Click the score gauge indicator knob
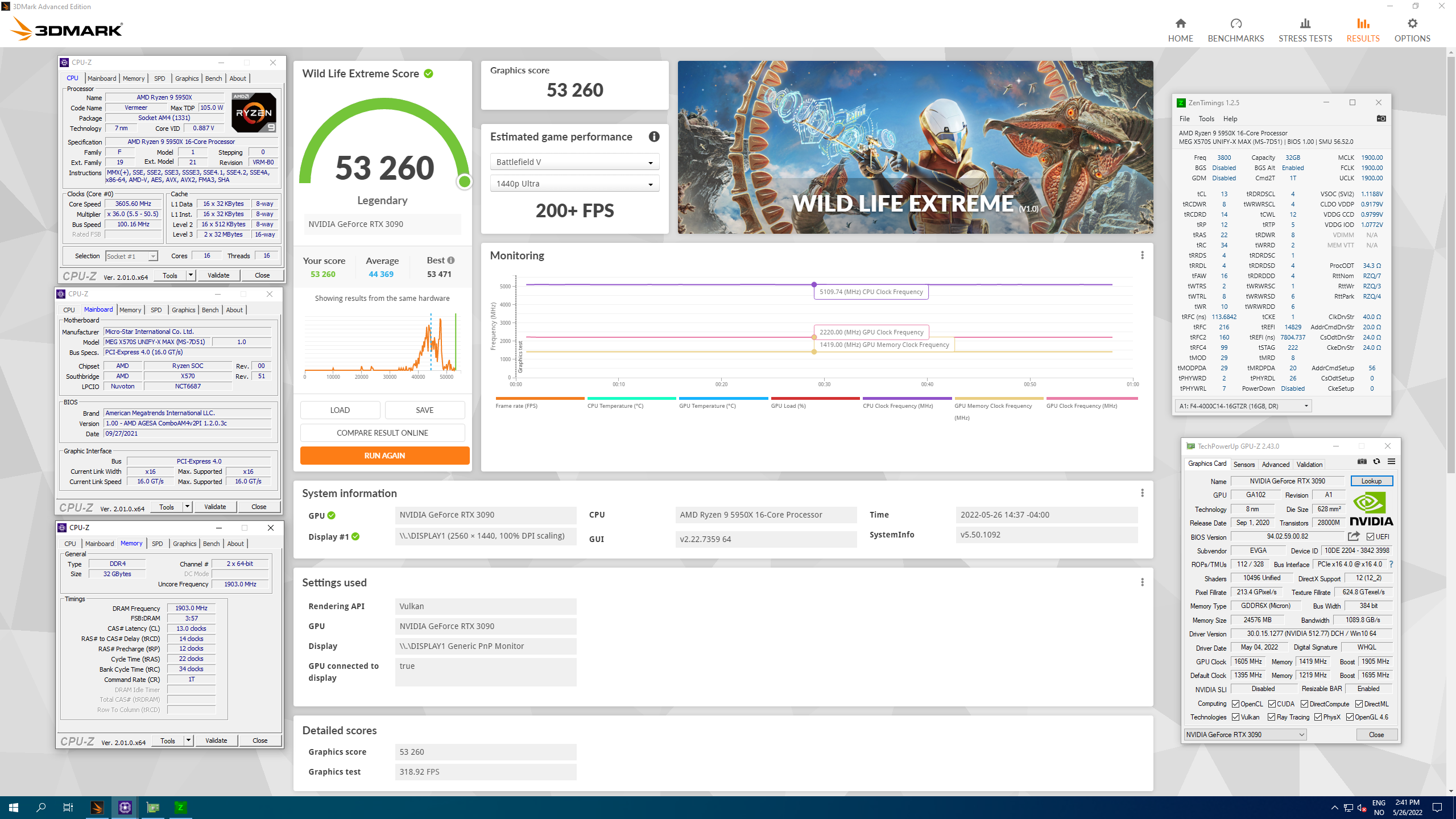This screenshot has width=1456, height=819. click(x=464, y=181)
